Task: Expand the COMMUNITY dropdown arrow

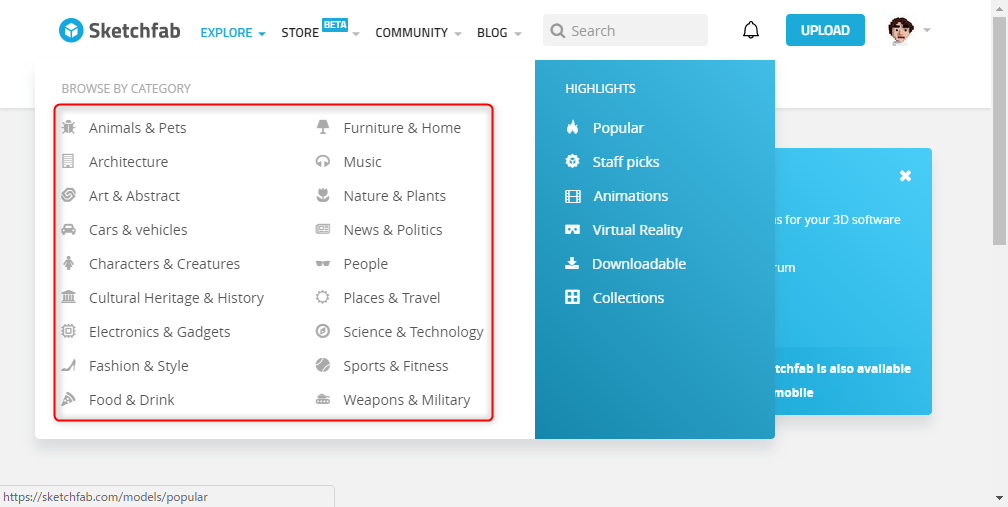Action: [458, 34]
